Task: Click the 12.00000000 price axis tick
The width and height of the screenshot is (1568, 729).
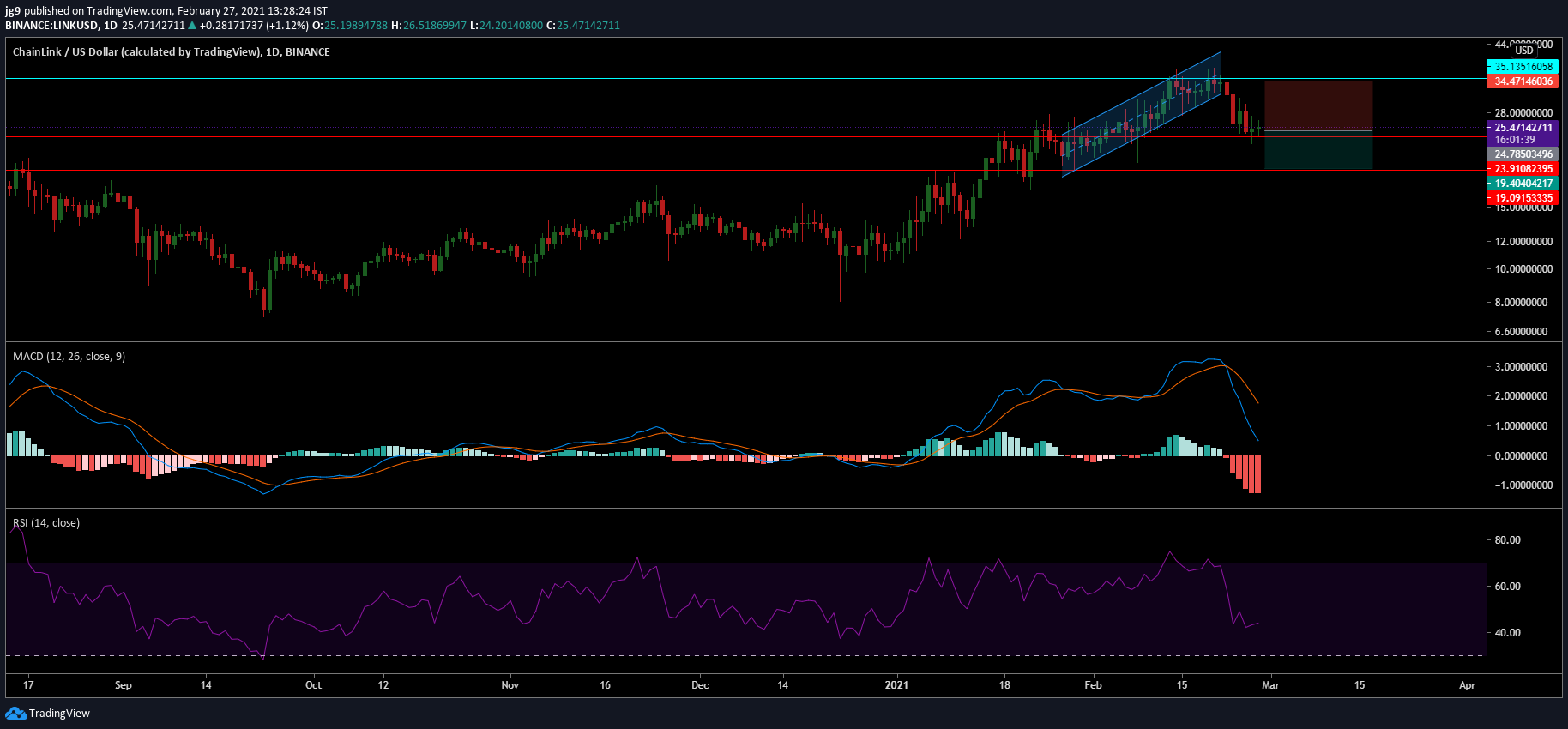Action: pyautogui.click(x=1523, y=242)
